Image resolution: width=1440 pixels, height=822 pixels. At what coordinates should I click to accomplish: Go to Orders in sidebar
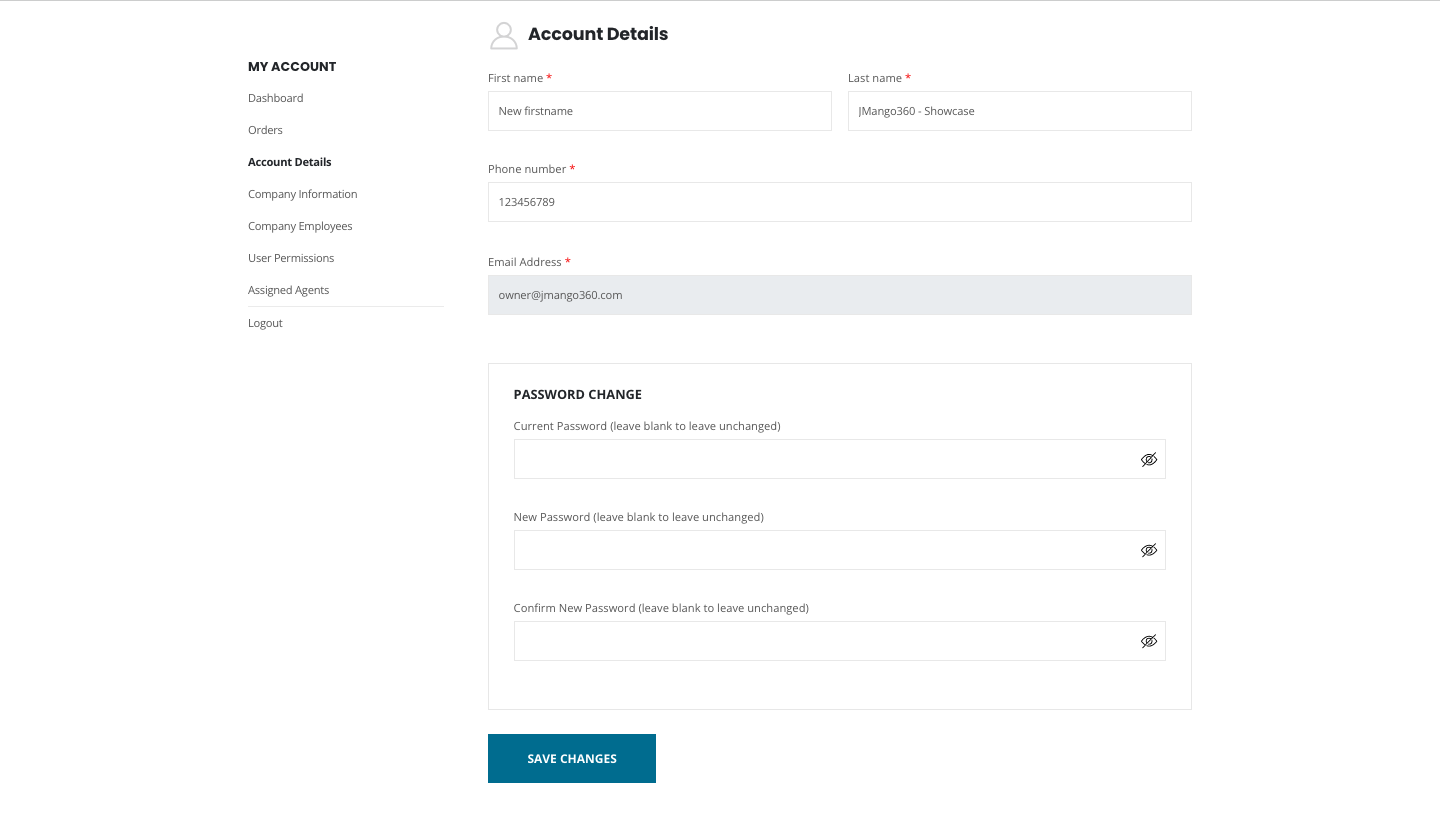[x=265, y=130]
